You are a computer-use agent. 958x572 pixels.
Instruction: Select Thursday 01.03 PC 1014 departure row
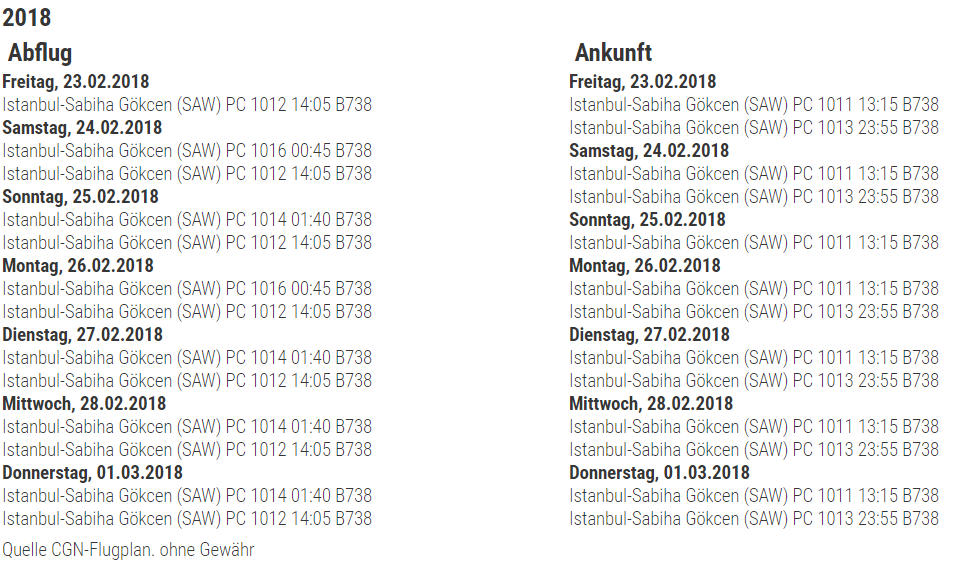click(187, 495)
